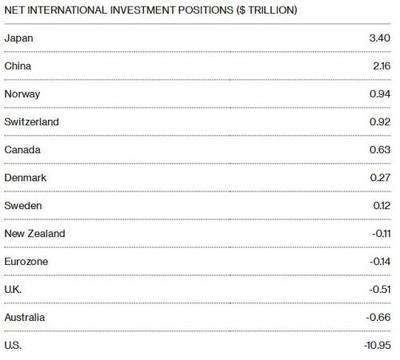Click Japan's 3.40 value
The image size is (400, 360).
point(380,38)
